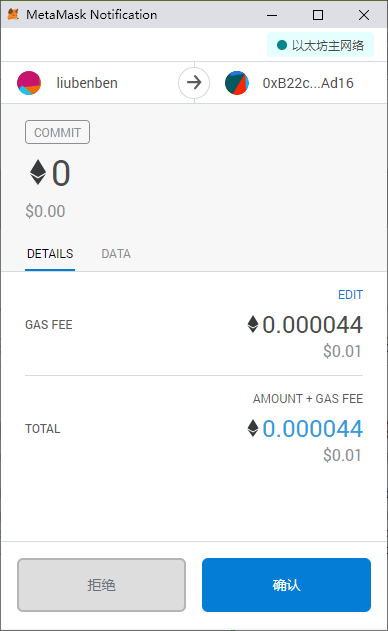
Task: Click the Ethereum icon in TOTAL row
Action: point(253,428)
